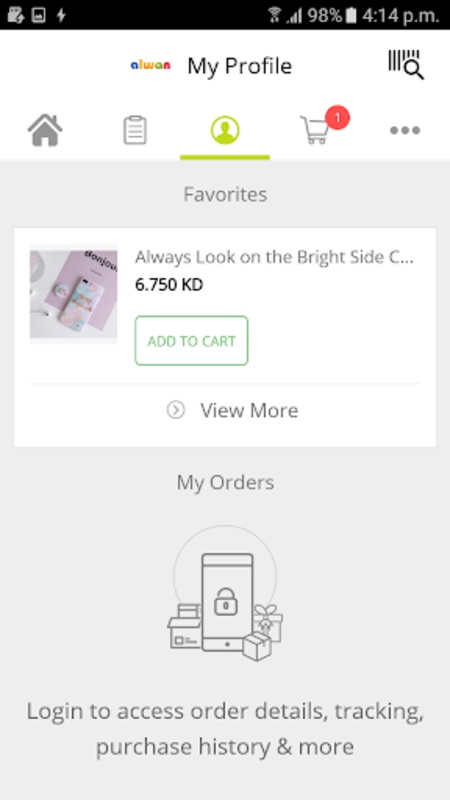Click ADD TO CART button
Screen dimensions: 450x800
(191, 341)
